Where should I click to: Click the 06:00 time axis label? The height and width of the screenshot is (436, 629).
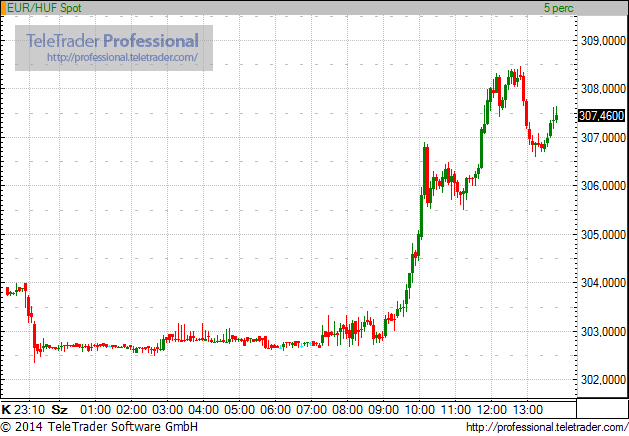point(276,410)
